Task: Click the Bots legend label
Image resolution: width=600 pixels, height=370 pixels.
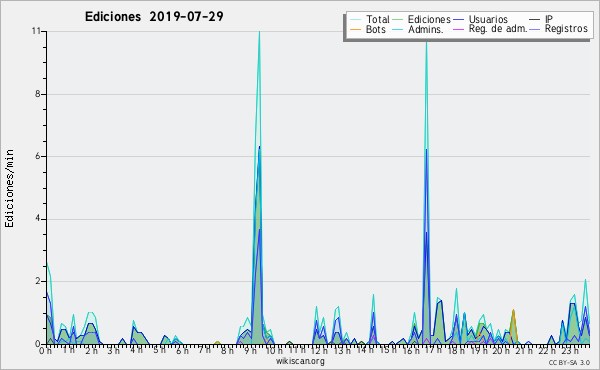Action: [375, 29]
